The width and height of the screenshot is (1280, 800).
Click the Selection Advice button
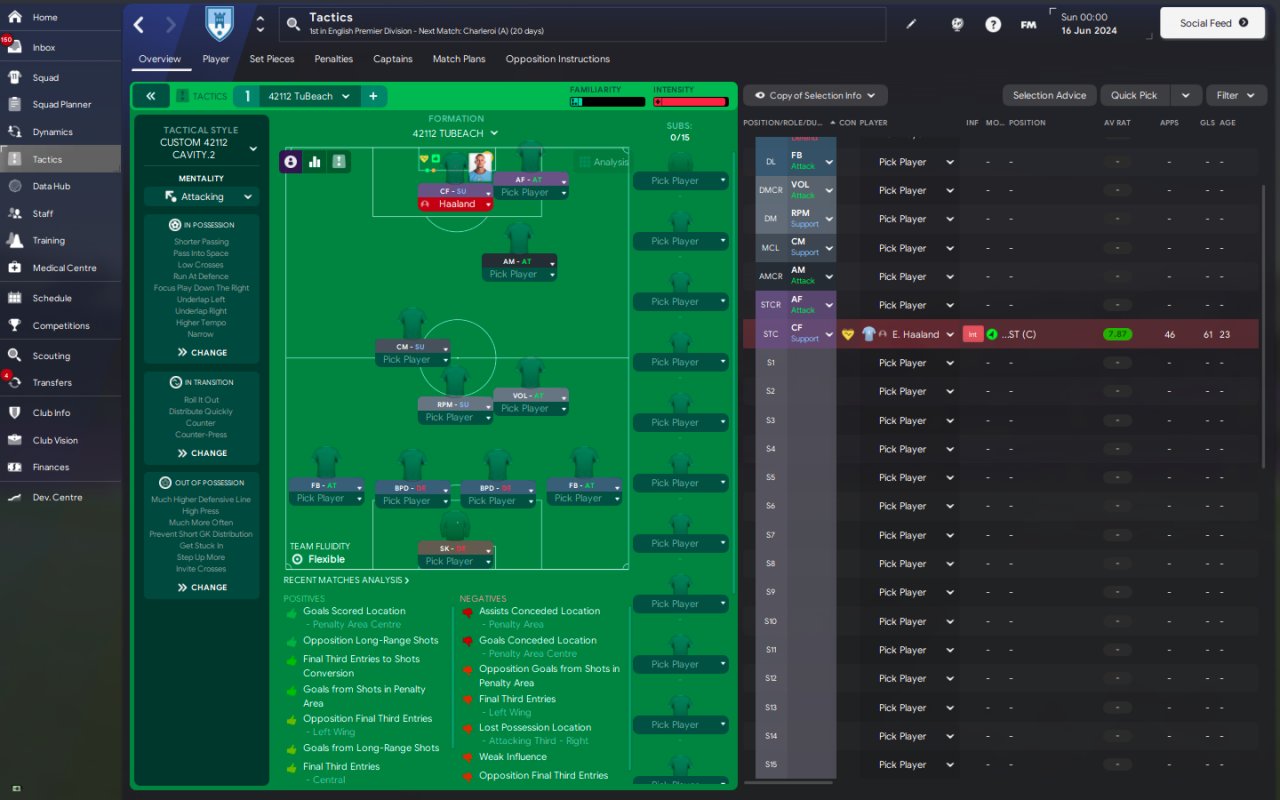1049,95
